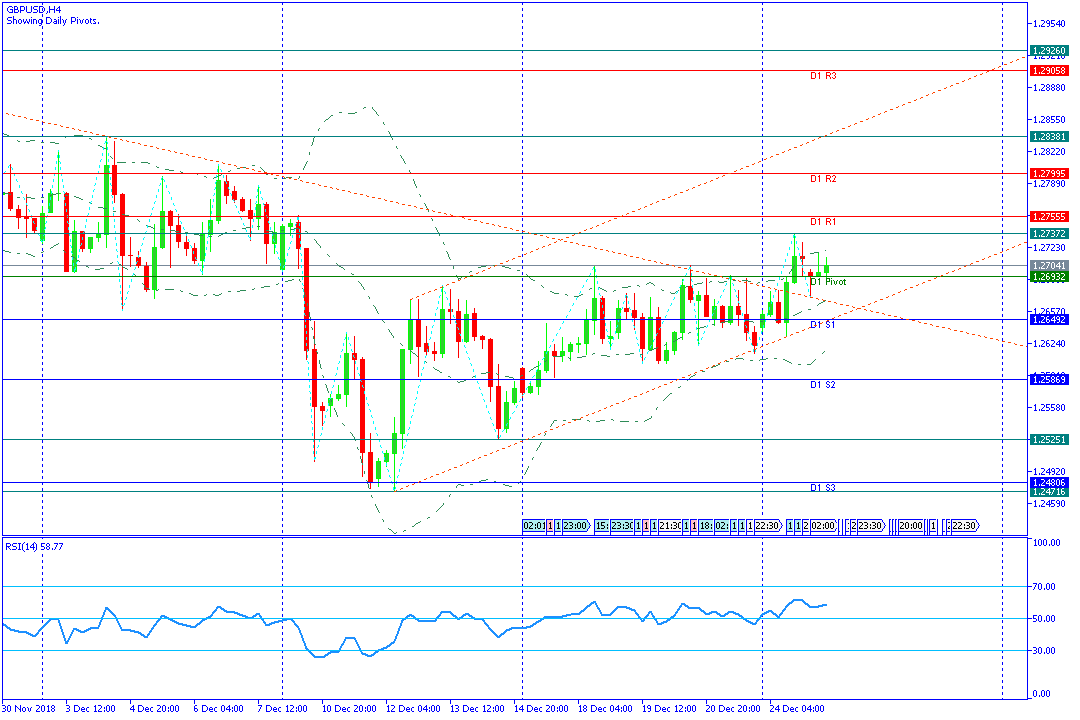Select the D1 R3 pivot label
The image size is (1080, 720).
823,76
